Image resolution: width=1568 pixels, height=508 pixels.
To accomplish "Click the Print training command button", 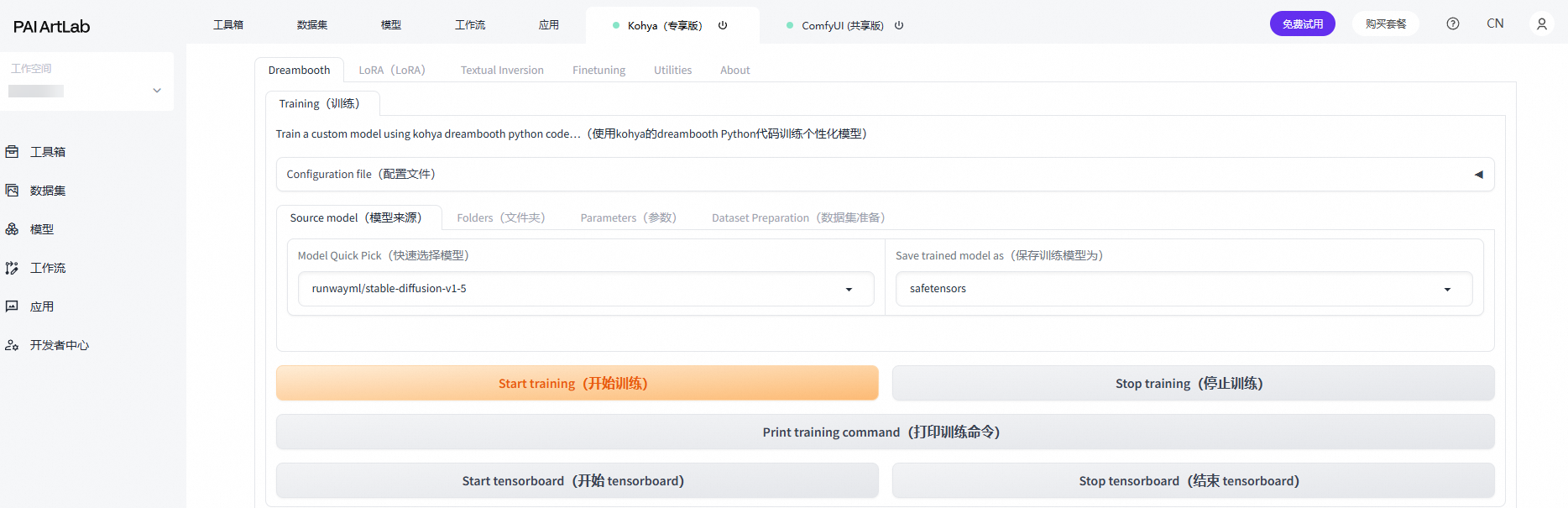I will click(885, 432).
